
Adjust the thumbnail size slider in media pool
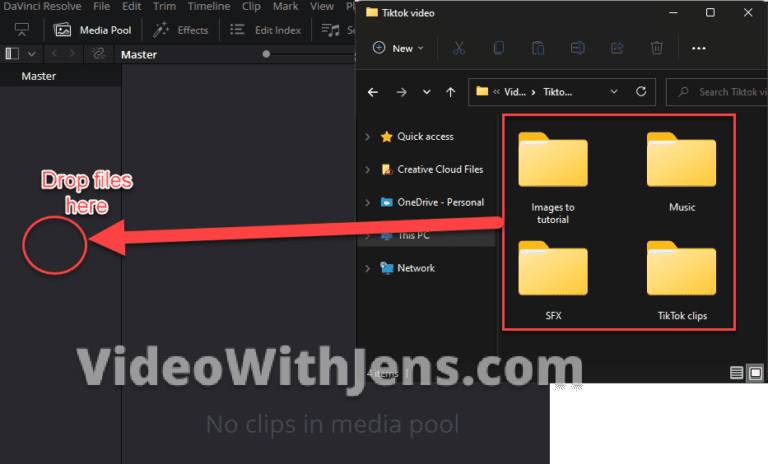(266, 54)
